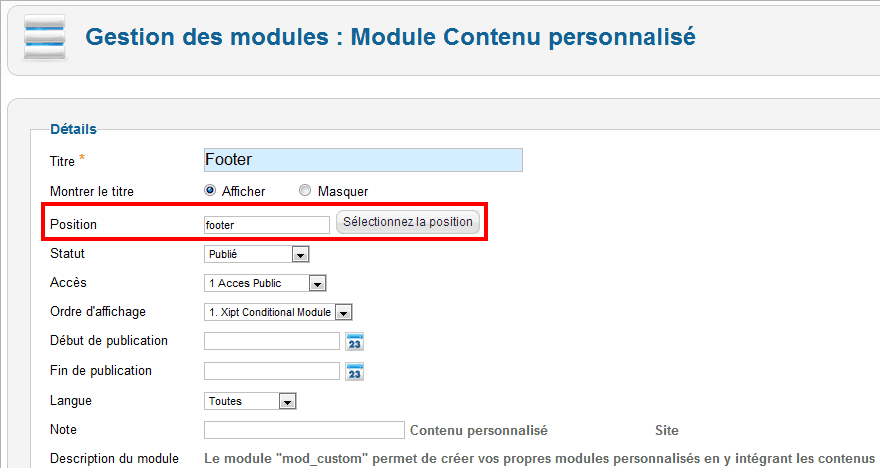The width and height of the screenshot is (880, 468).
Task: Open calendar for Fin de publication
Action: click(x=355, y=371)
